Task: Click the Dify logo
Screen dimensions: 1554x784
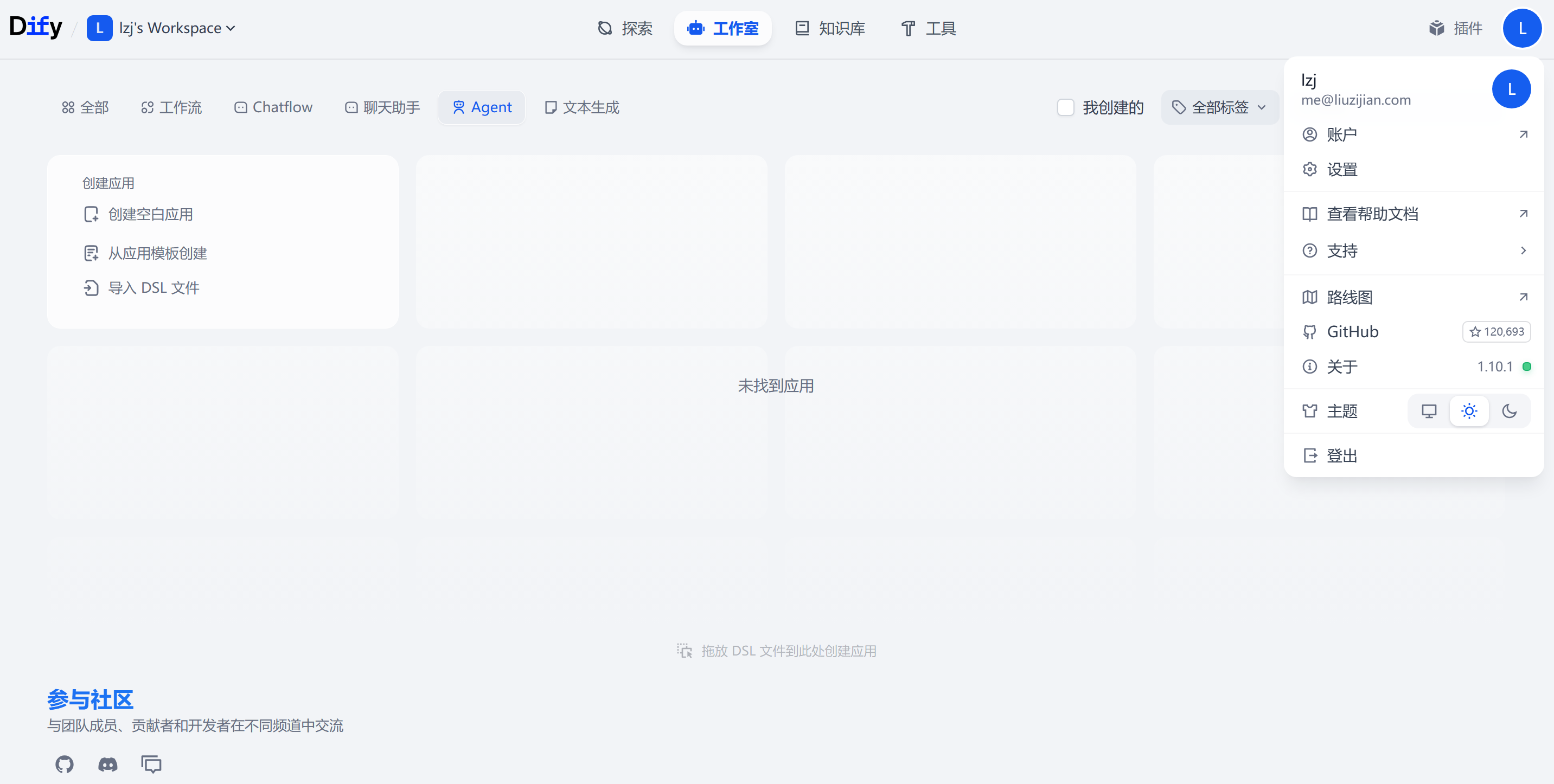Action: [36, 27]
